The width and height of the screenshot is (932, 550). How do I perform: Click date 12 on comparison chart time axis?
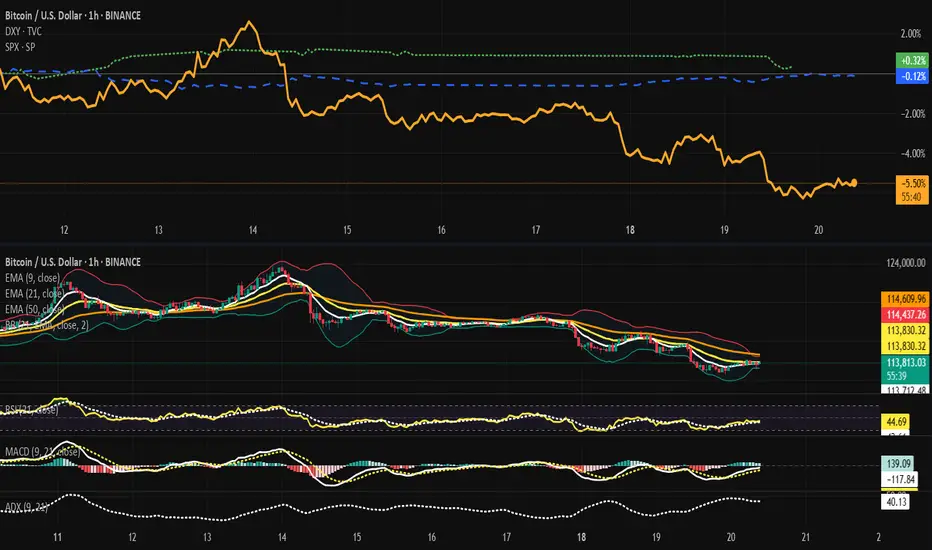[64, 230]
